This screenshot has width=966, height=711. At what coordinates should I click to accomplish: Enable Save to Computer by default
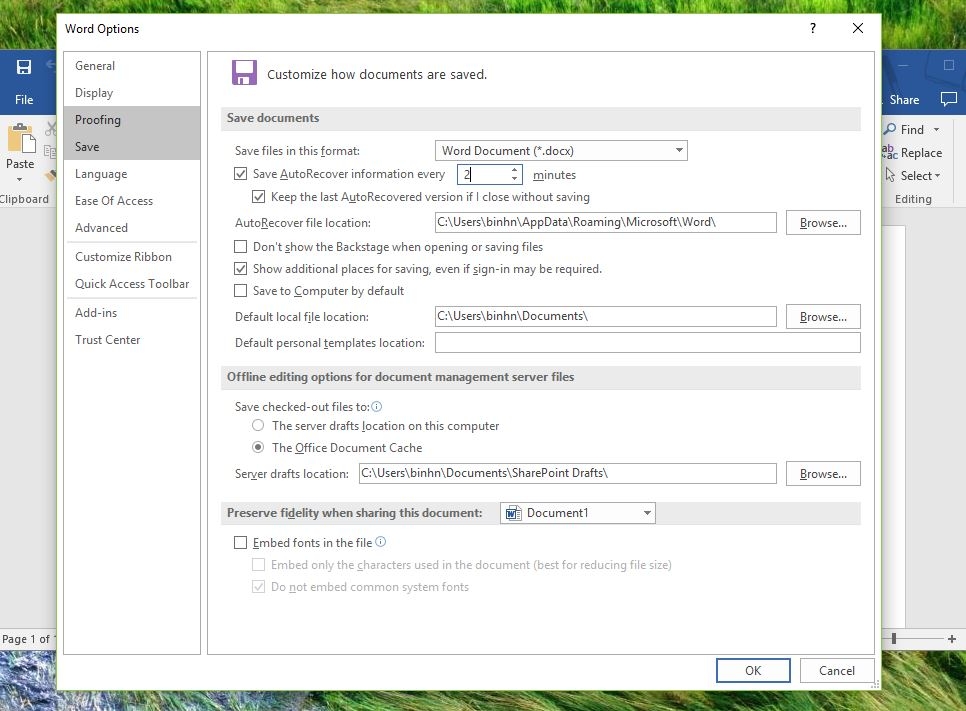coord(241,291)
